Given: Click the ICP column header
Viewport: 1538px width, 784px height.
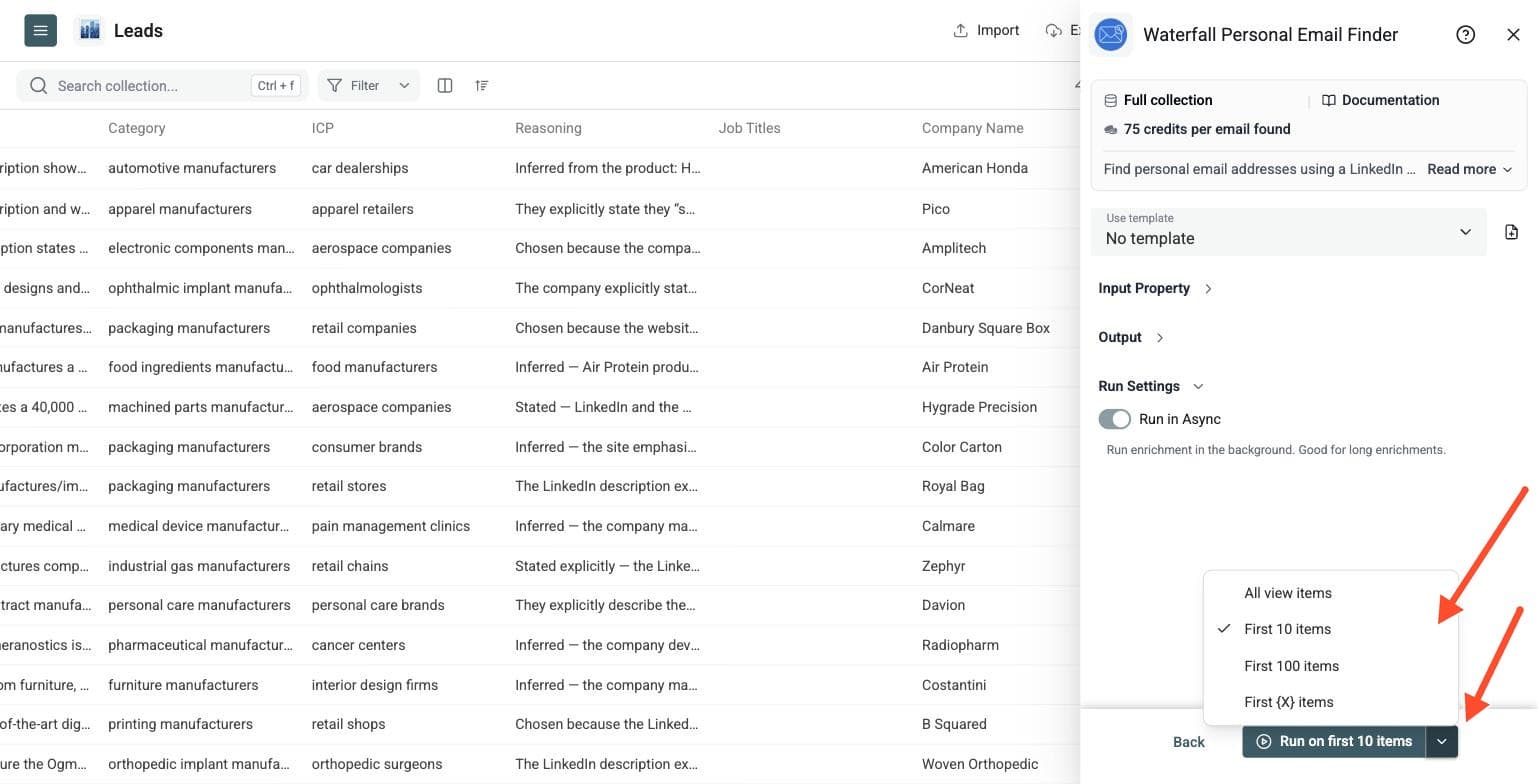Looking at the screenshot, I should tap(323, 128).
